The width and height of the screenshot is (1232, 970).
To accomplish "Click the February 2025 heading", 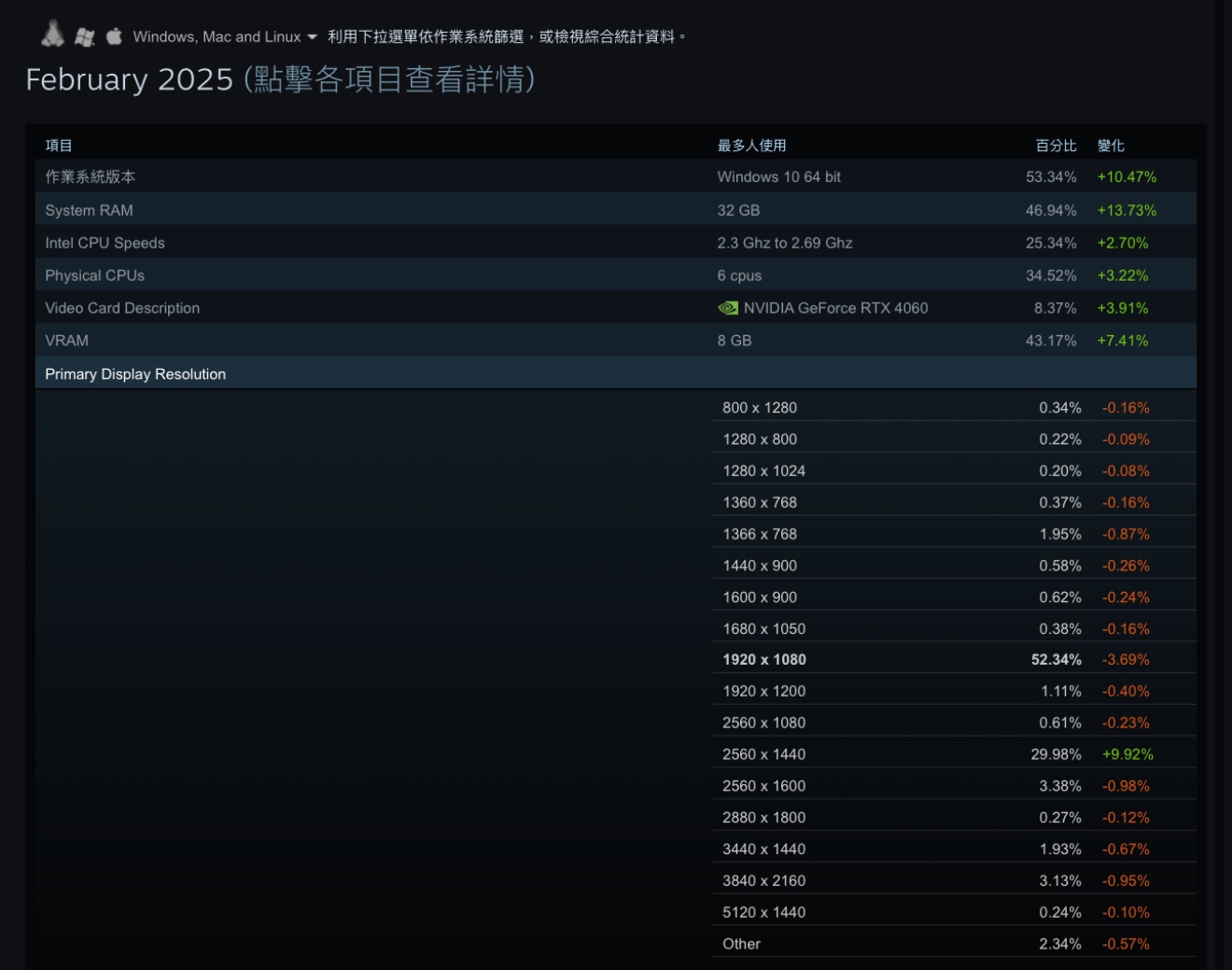I will click(x=129, y=79).
